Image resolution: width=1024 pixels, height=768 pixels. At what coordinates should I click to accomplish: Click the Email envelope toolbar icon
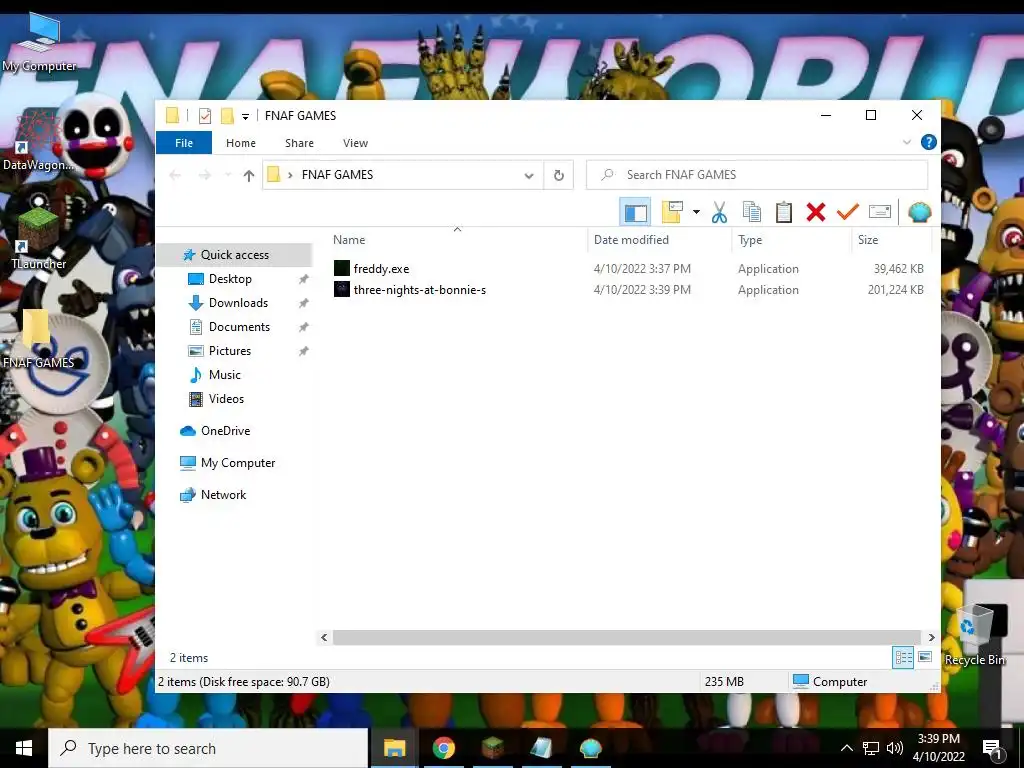pyautogui.click(x=880, y=211)
